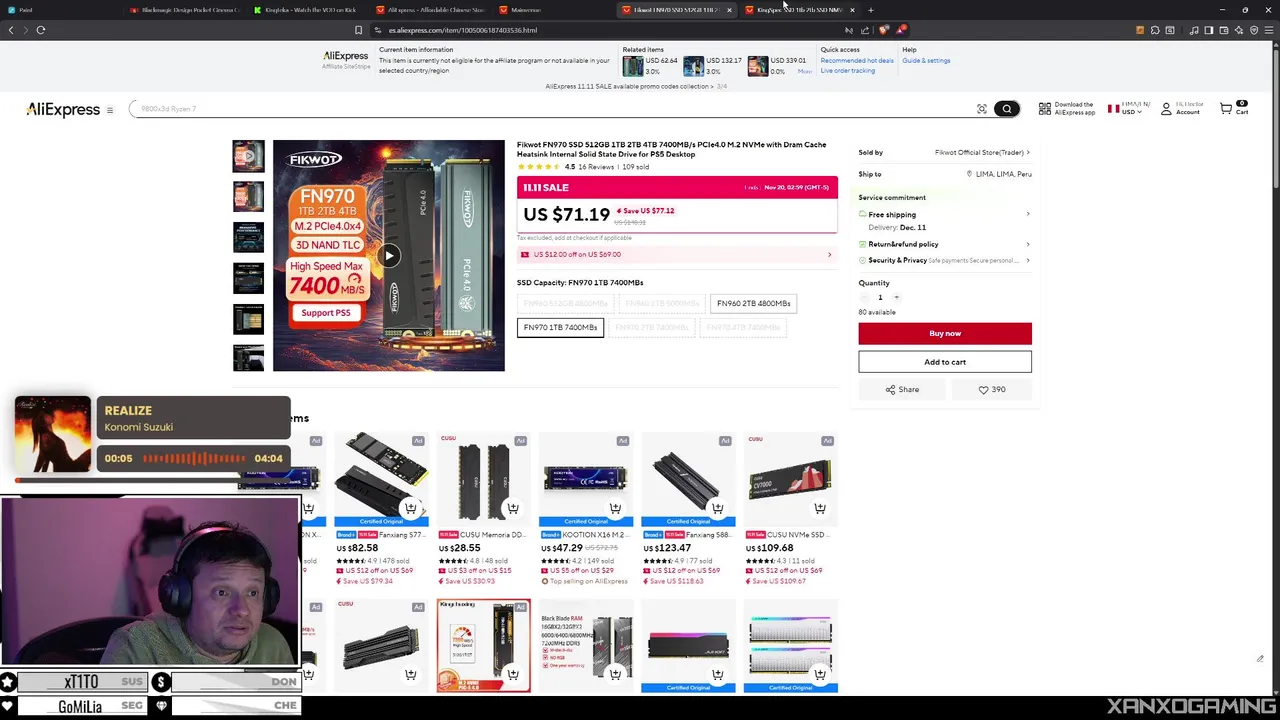
Task: Switch to the Mainsense browser tab
Action: tap(552, 10)
